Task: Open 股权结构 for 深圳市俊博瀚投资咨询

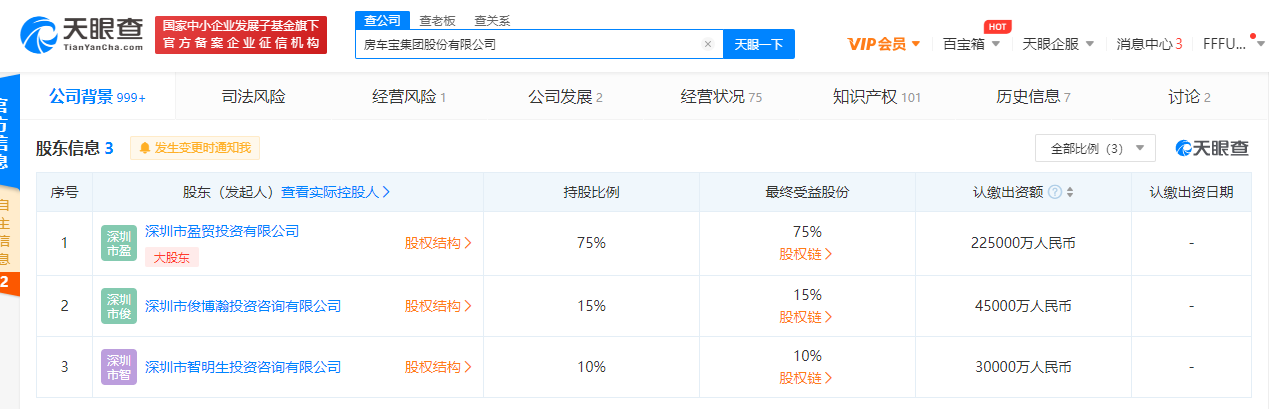Action: [x=438, y=306]
